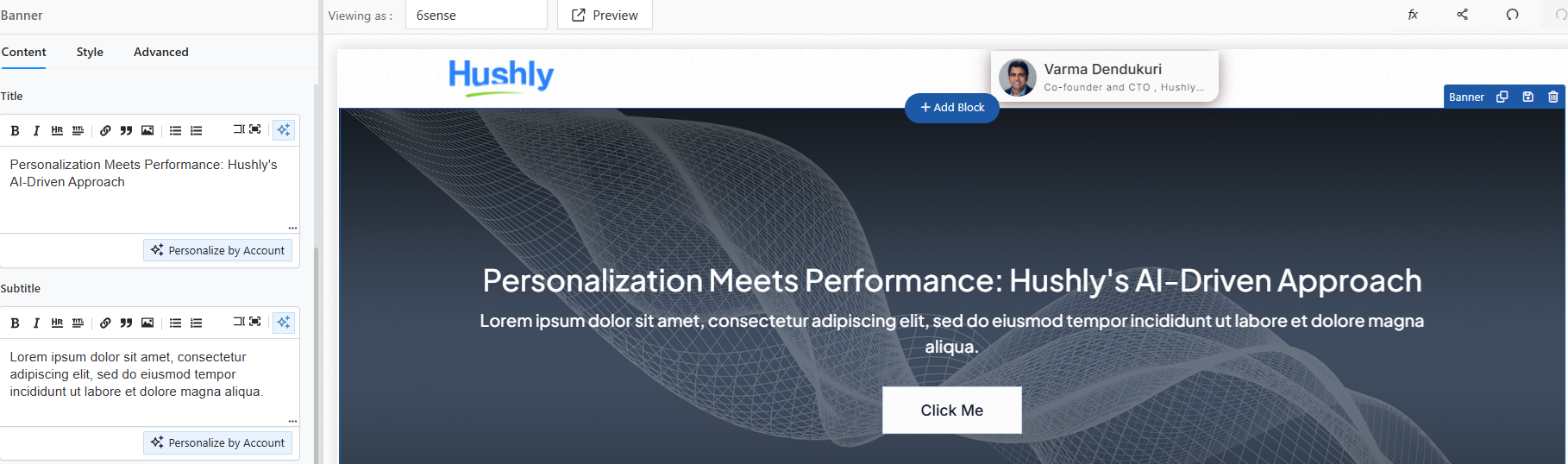Screen dimensions: 1568x464
Task: Apply numbered list in the Subtitle editor
Action: pos(197,323)
